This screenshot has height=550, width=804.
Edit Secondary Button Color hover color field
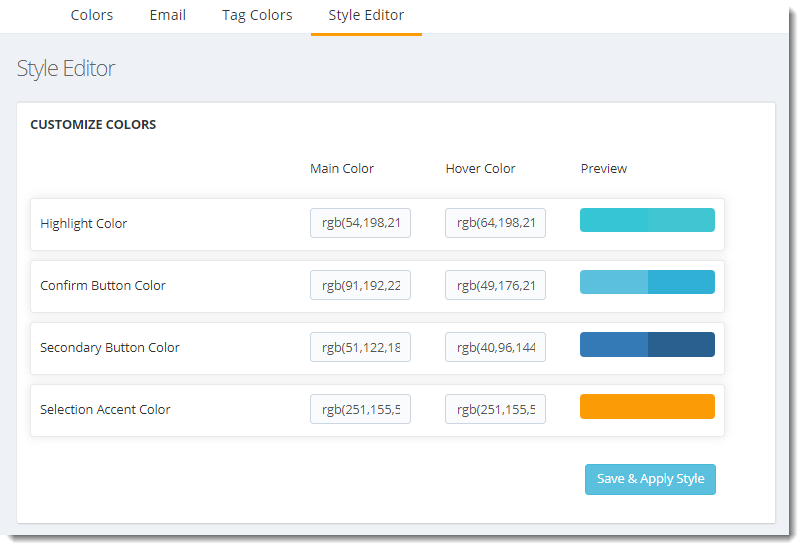[495, 347]
